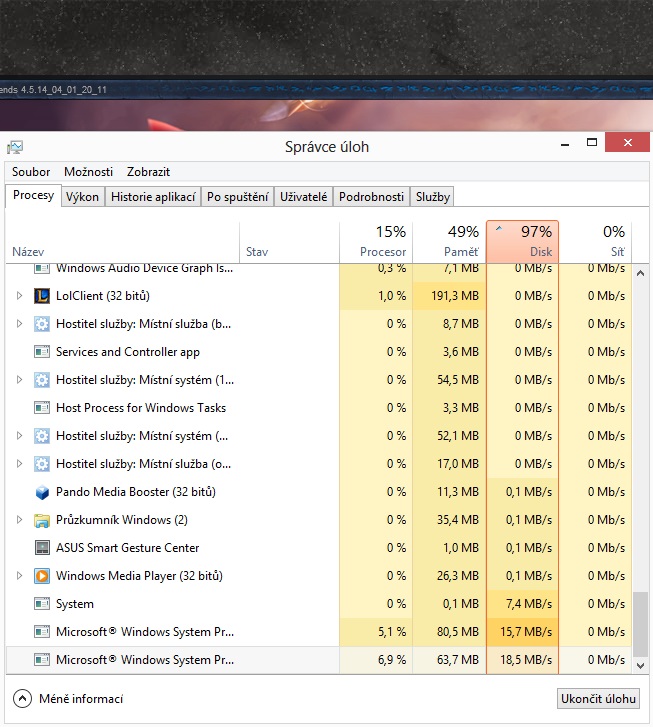
Task: Click the Méně informací link text
Action: (81, 699)
